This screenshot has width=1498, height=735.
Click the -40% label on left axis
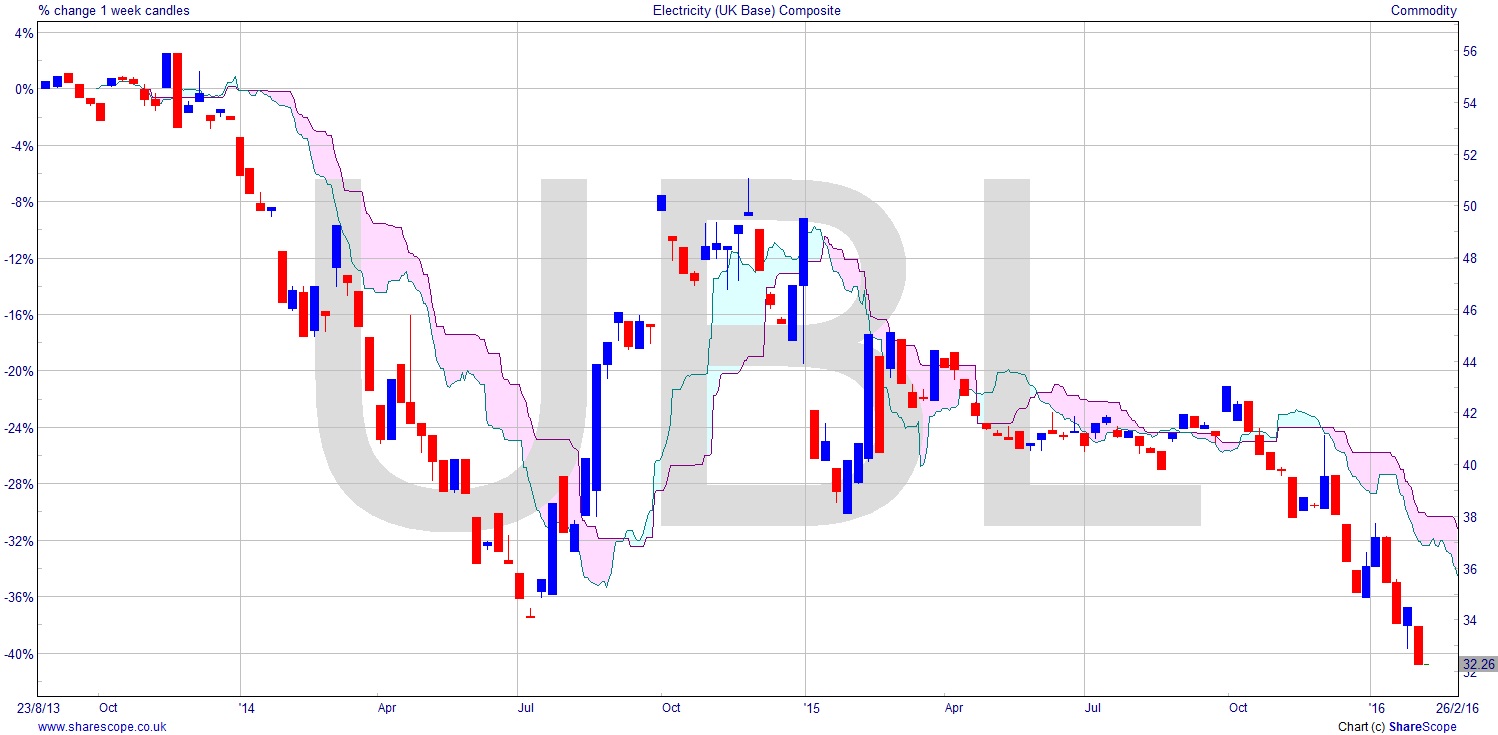pyautogui.click(x=19, y=654)
